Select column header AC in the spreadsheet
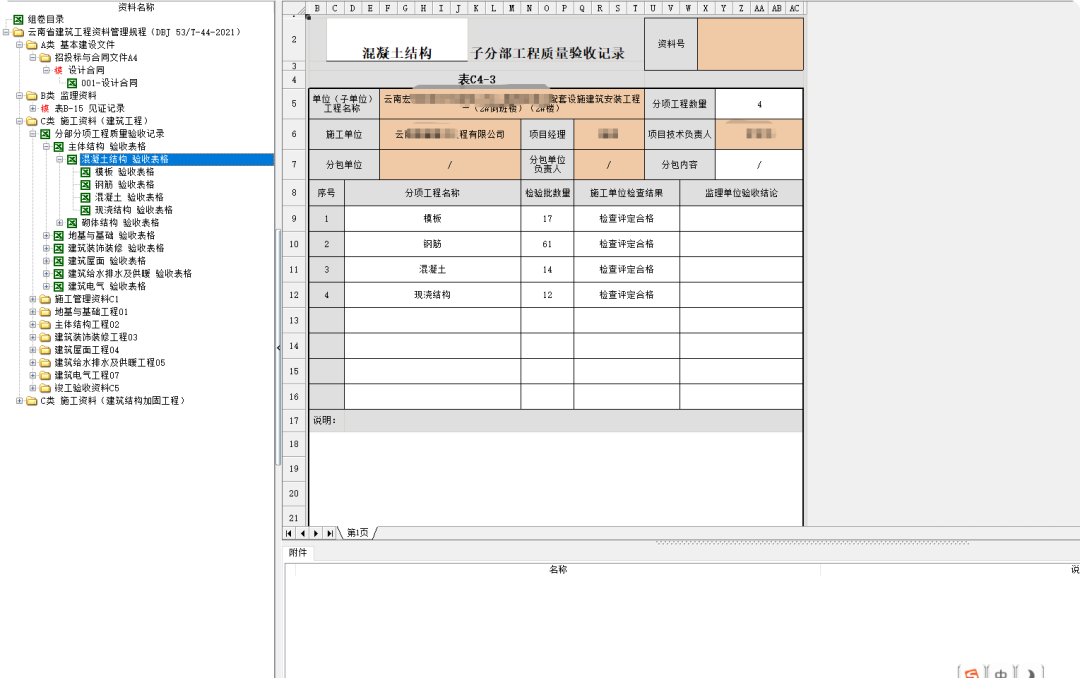1080x678 pixels. (x=794, y=9)
